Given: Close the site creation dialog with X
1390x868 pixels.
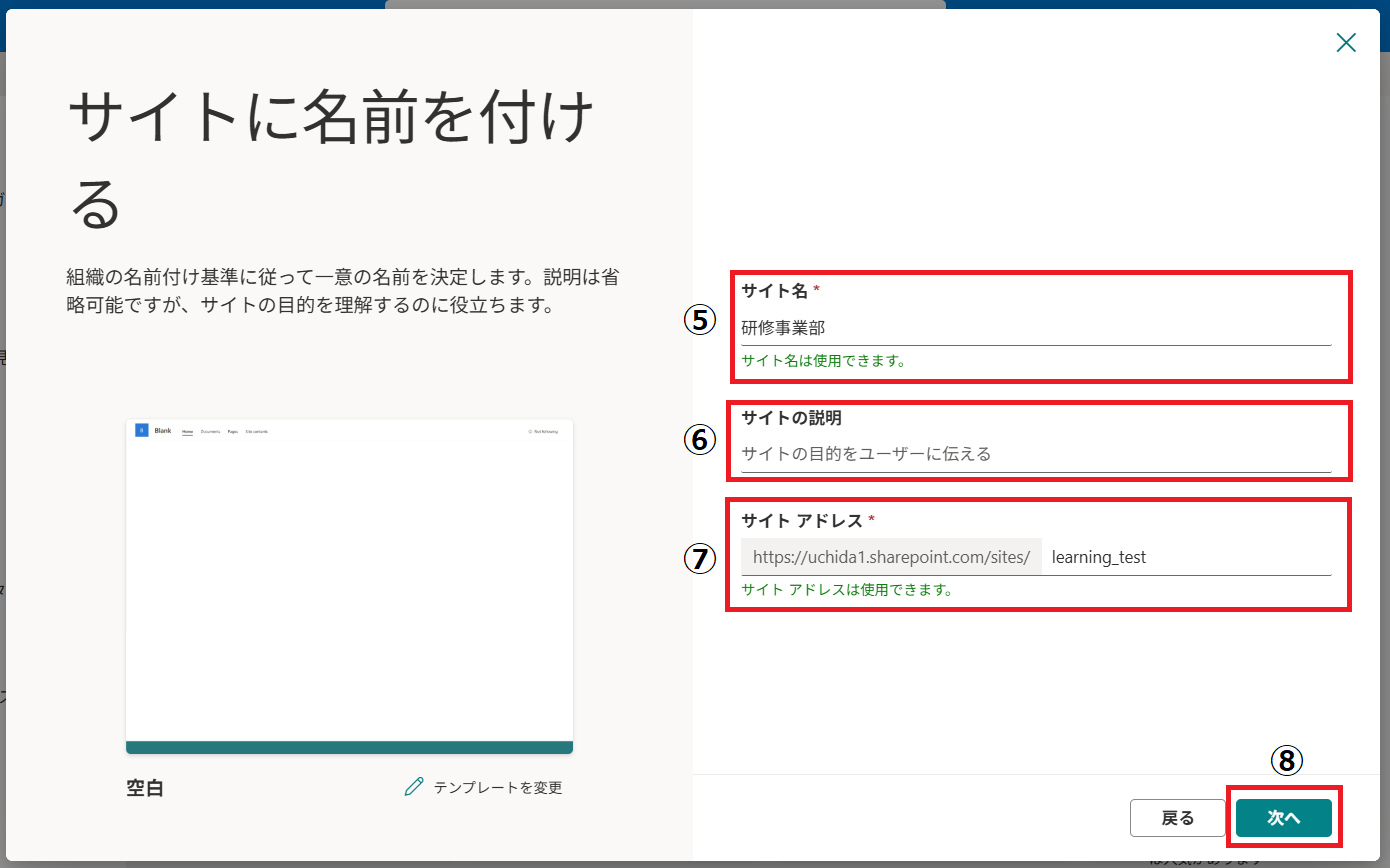Looking at the screenshot, I should (x=1346, y=42).
